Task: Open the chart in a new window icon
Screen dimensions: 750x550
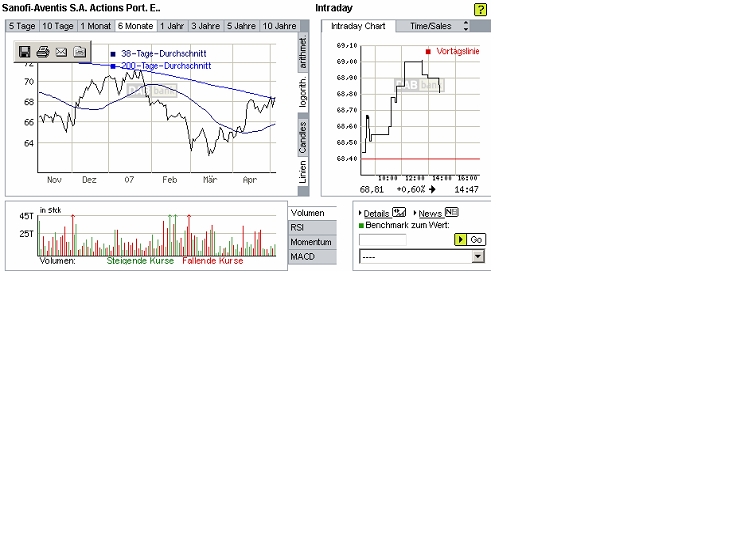Action: 79,52
